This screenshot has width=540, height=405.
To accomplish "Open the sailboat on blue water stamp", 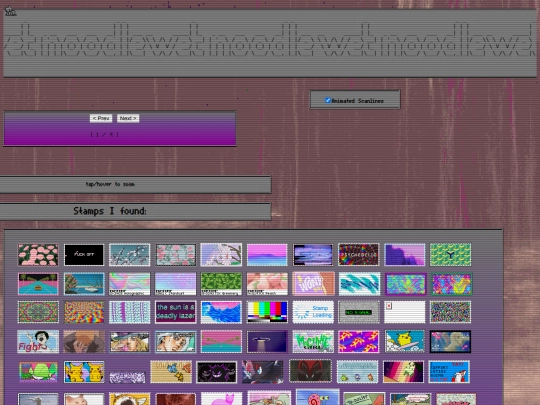I will point(84,284).
